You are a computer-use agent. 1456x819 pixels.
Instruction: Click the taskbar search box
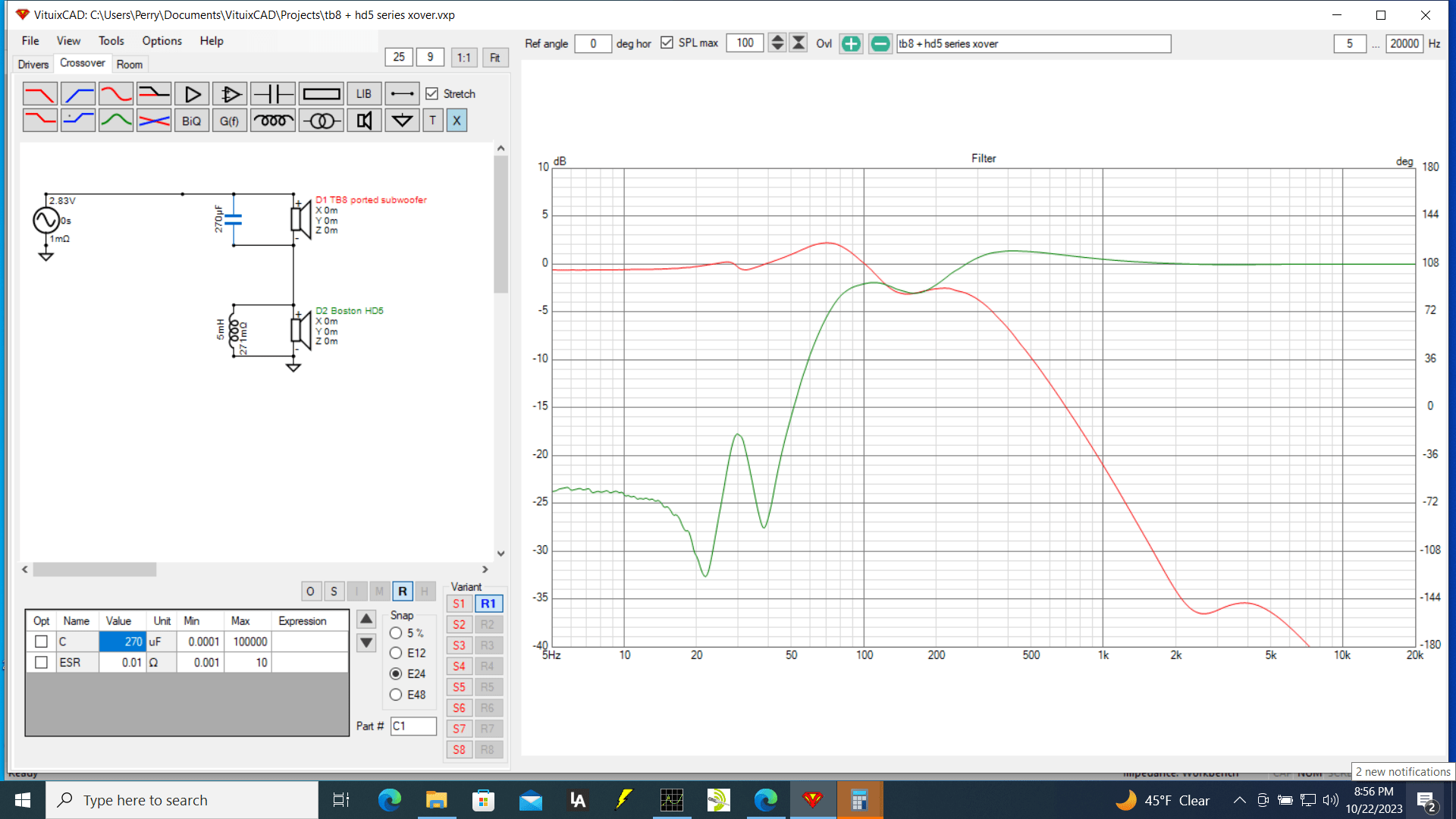pos(182,800)
